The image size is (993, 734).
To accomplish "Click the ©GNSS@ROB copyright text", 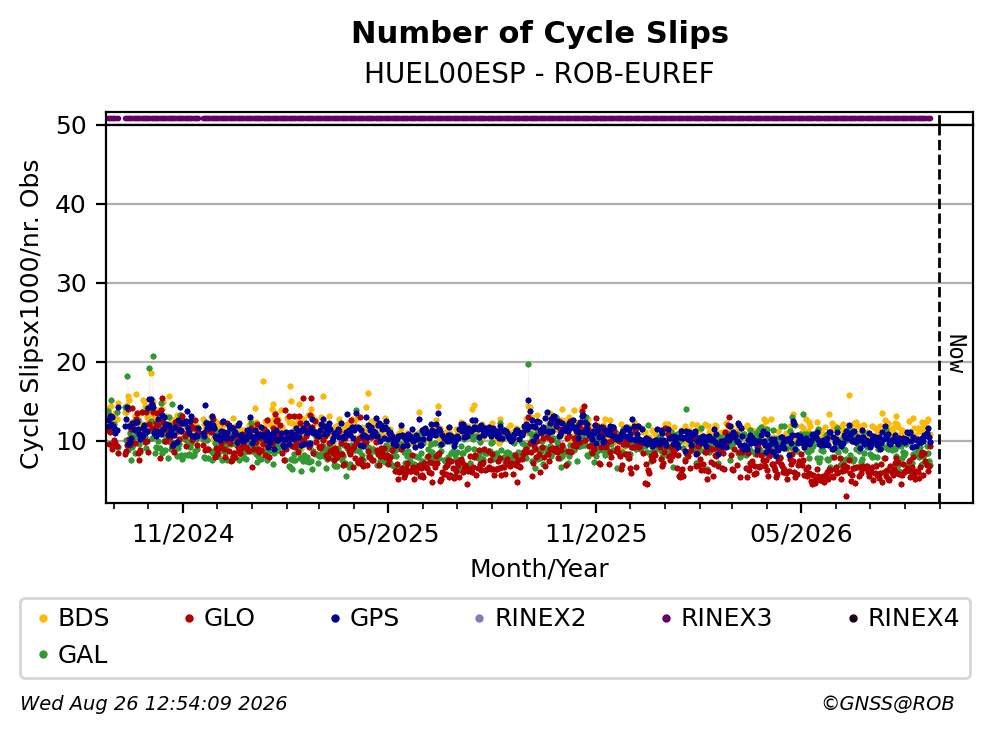I will (888, 704).
